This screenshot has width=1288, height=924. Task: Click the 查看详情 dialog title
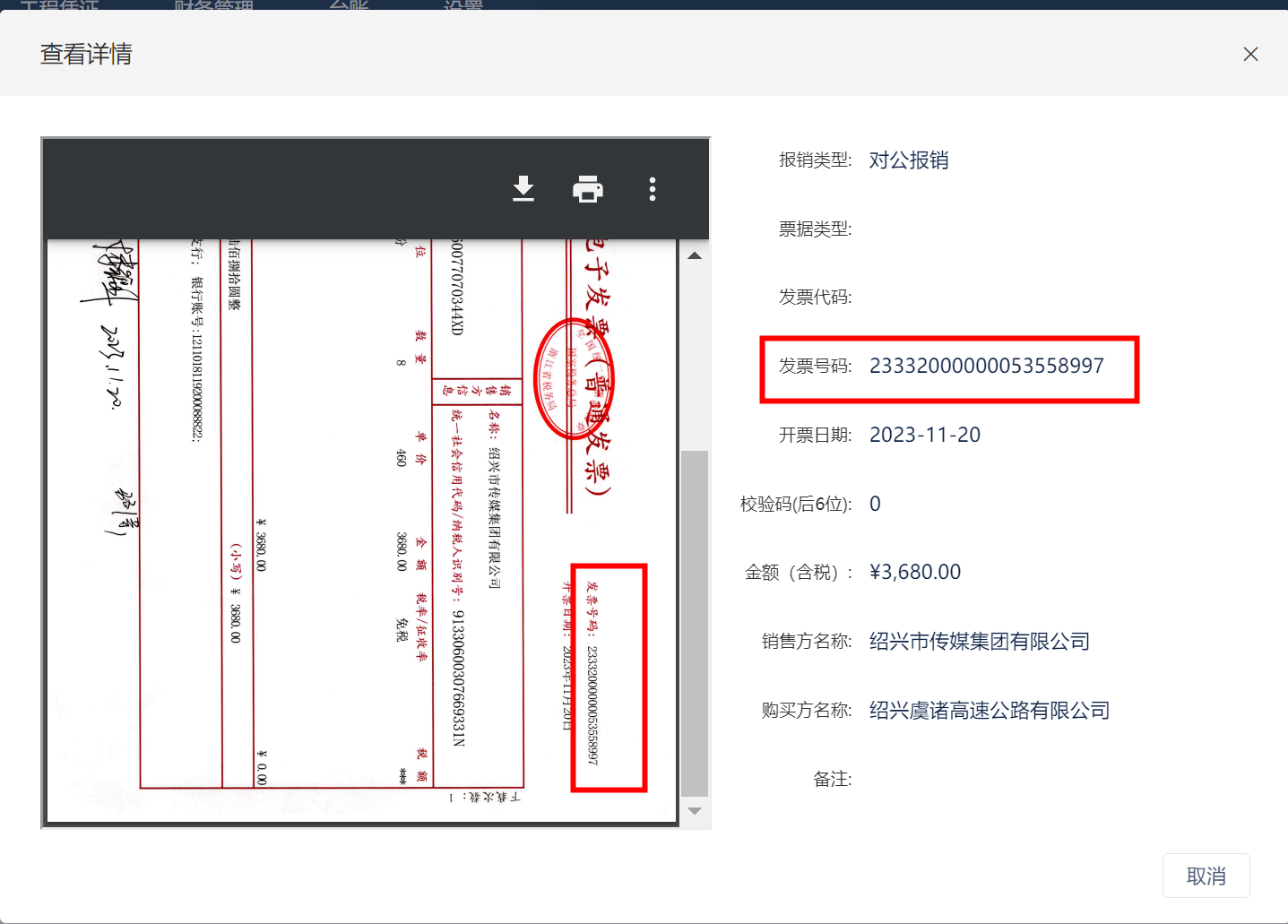tap(86, 54)
